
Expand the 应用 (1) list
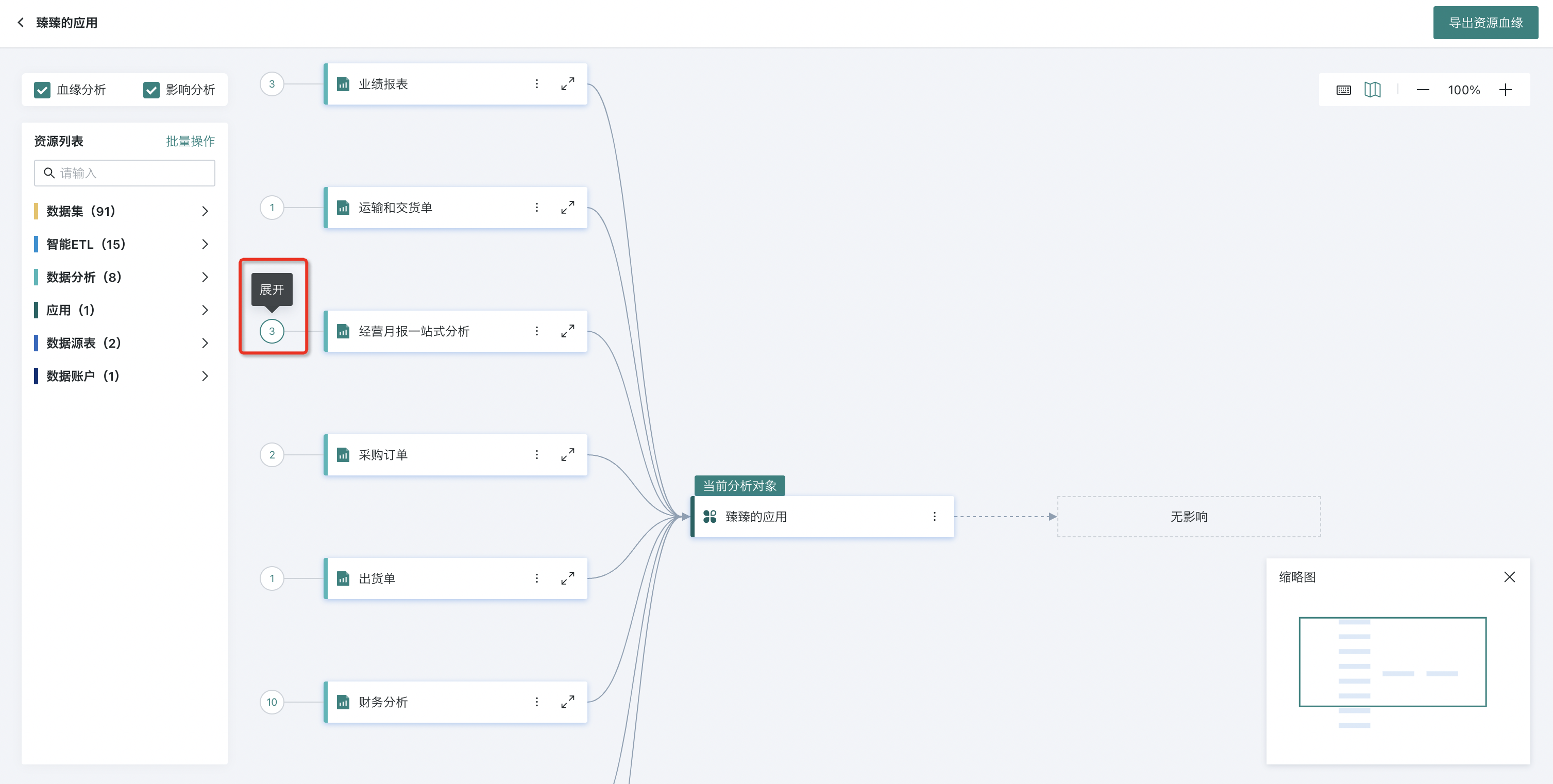coord(125,310)
